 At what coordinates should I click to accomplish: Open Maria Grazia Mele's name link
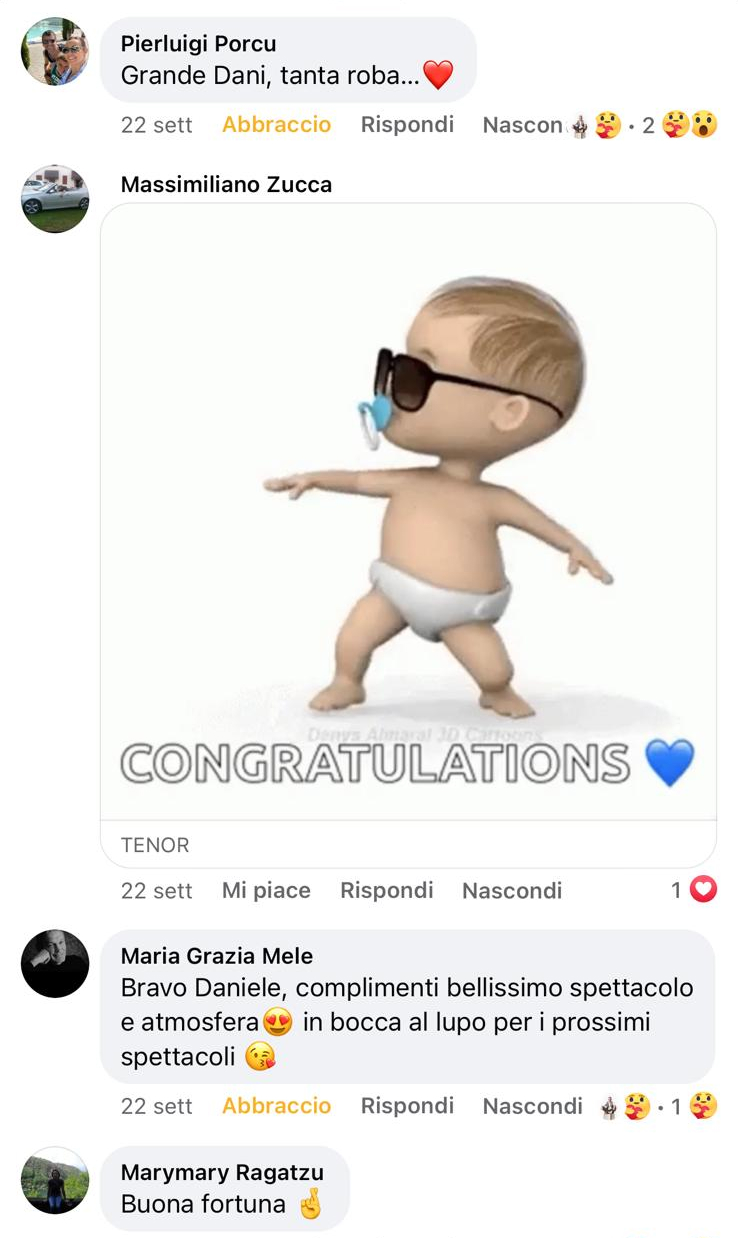click(217, 956)
